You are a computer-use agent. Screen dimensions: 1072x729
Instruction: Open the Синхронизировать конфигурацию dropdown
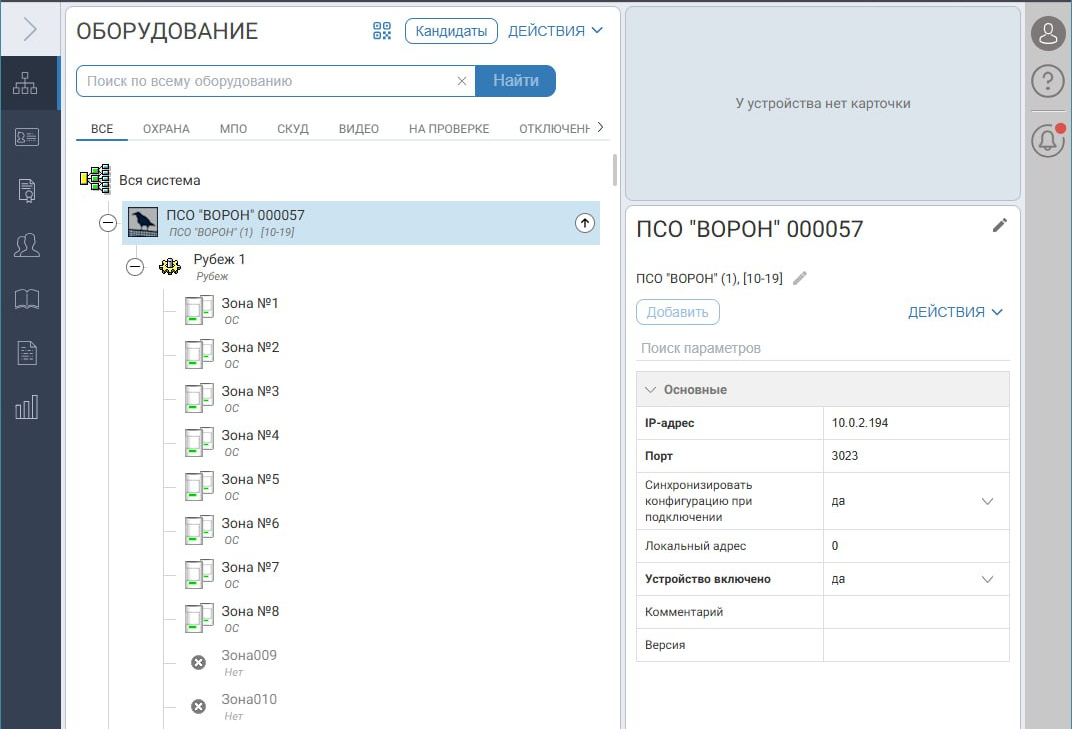pyautogui.click(x=987, y=501)
